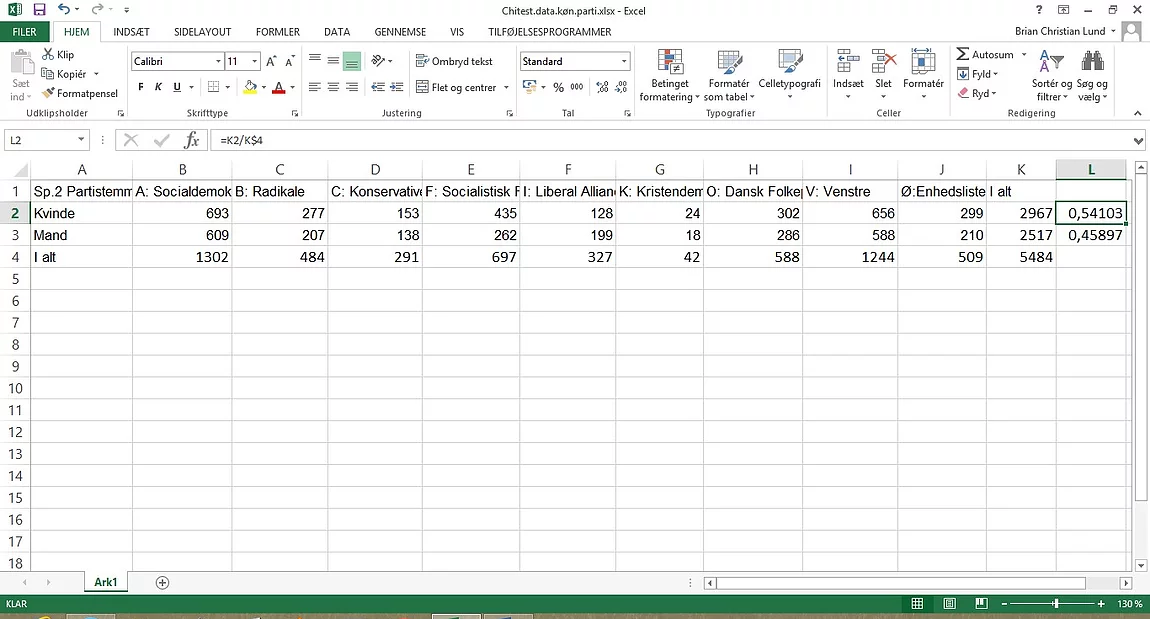
Task: Decrease decimal places
Action: (621, 87)
